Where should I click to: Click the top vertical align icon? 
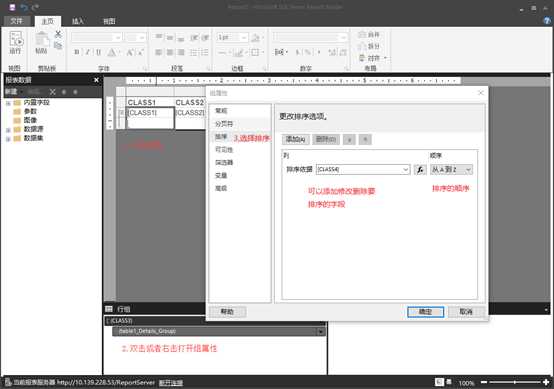coord(159,37)
